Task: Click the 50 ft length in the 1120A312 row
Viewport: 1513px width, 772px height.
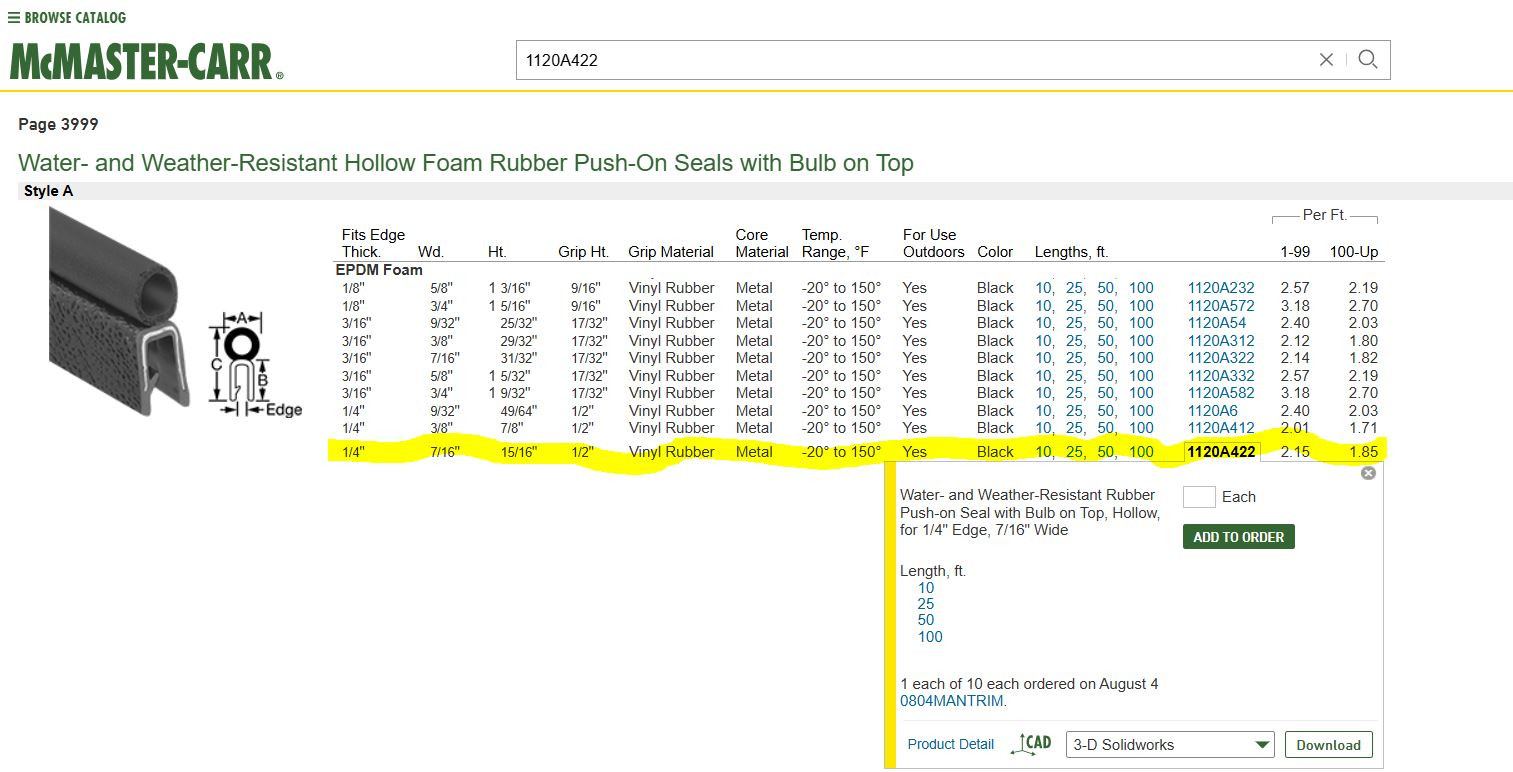Action: click(x=1106, y=341)
